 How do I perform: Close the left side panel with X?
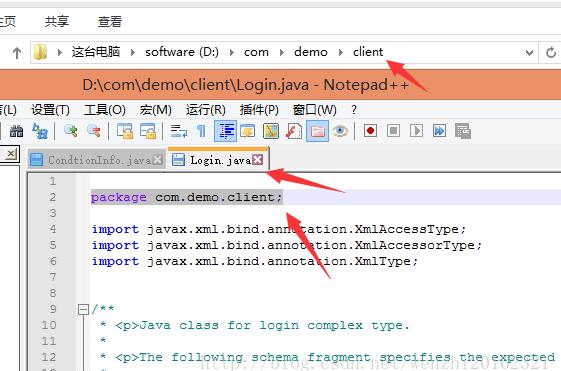(x=11, y=154)
